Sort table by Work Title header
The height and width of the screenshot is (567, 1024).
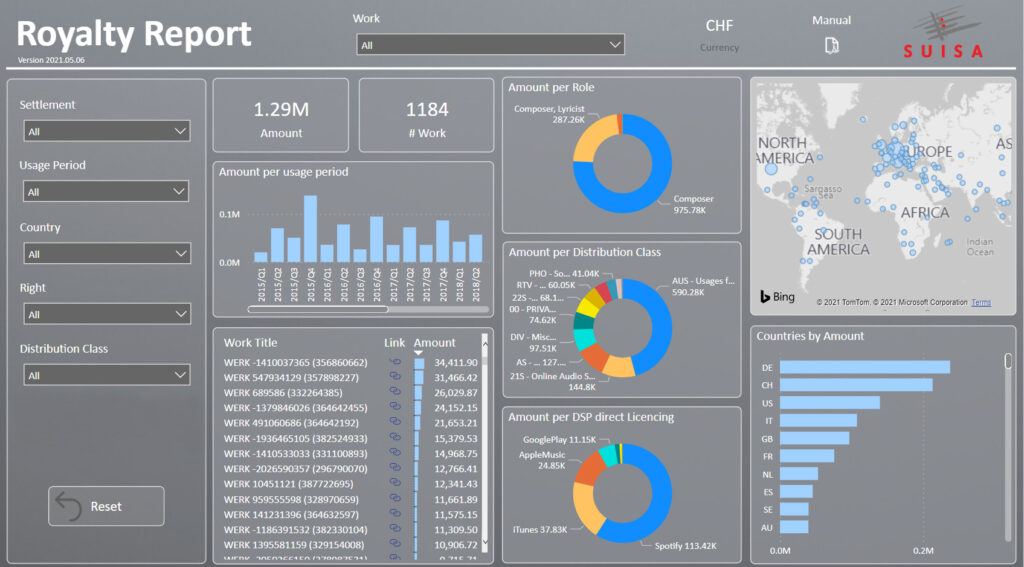tap(250, 342)
